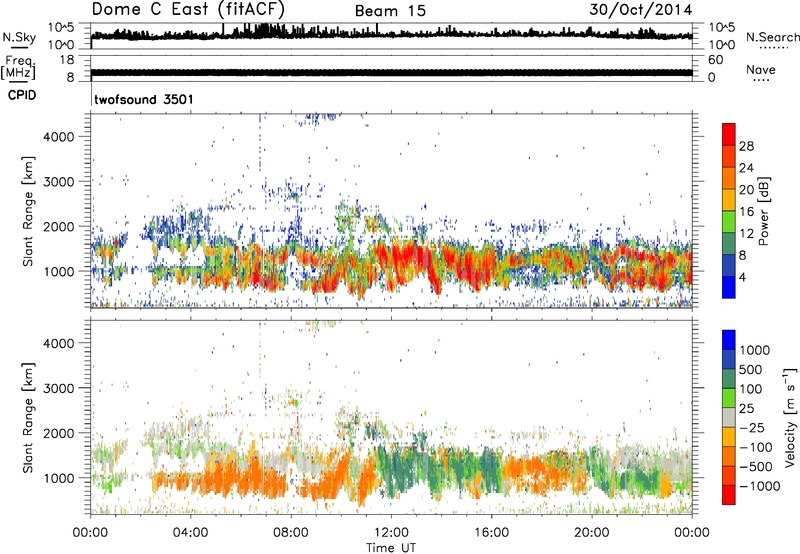Click the '3000' tick of the velocity panel
This screenshot has width=800, height=554.
pos(58,388)
